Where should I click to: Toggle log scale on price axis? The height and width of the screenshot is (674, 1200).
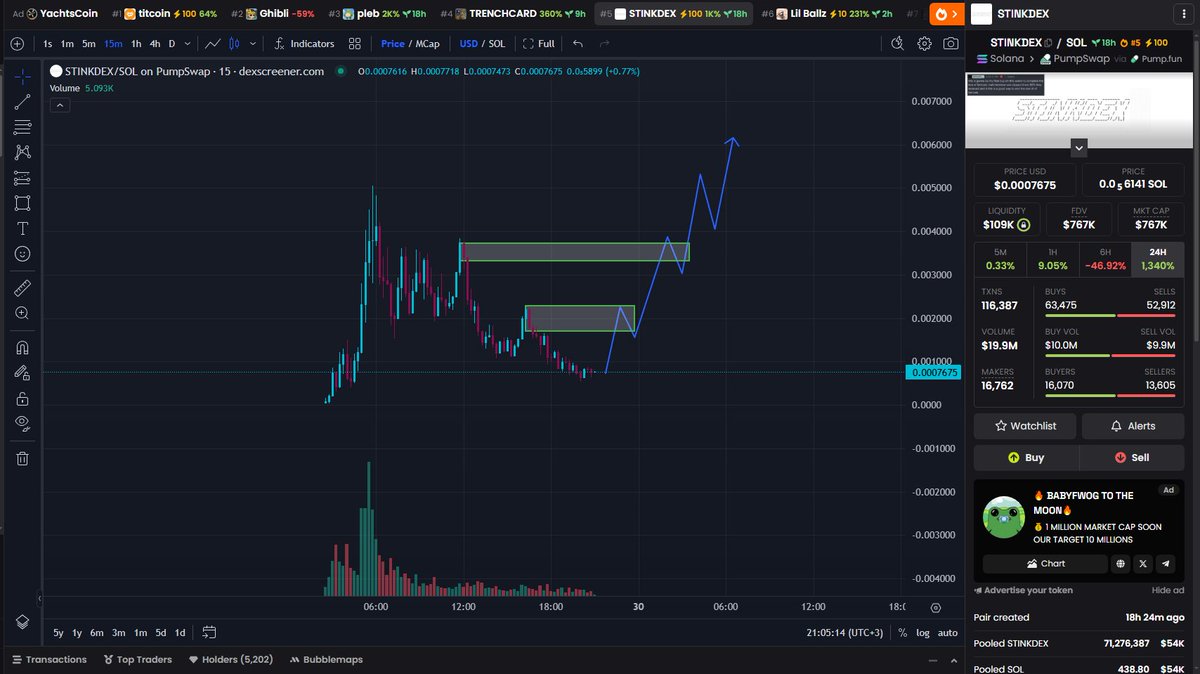click(x=921, y=632)
